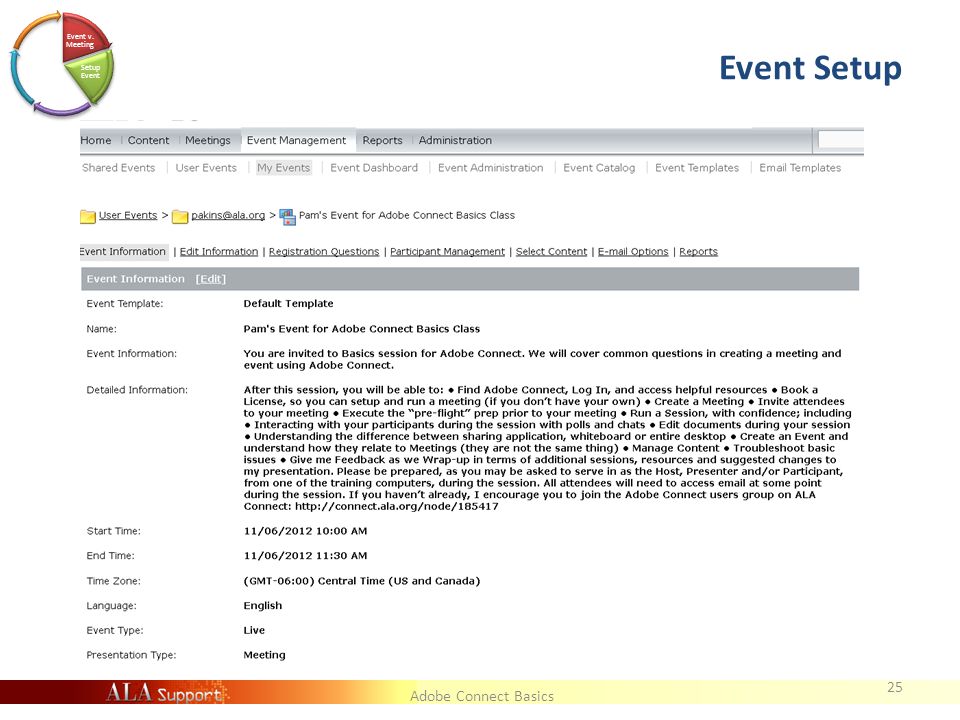The width and height of the screenshot is (960, 720).
Task: Click the 'Adobe Connect Basics' footer text
Action: pyautogui.click(x=482, y=696)
